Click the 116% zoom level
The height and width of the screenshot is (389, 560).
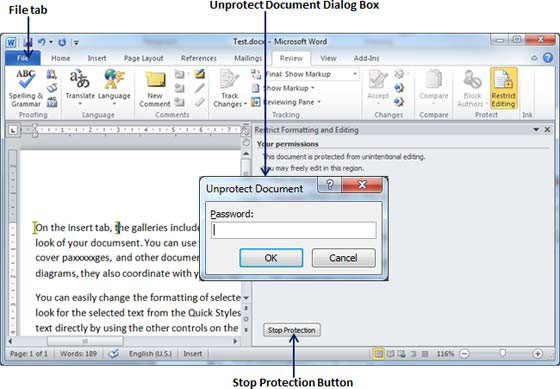(445, 354)
